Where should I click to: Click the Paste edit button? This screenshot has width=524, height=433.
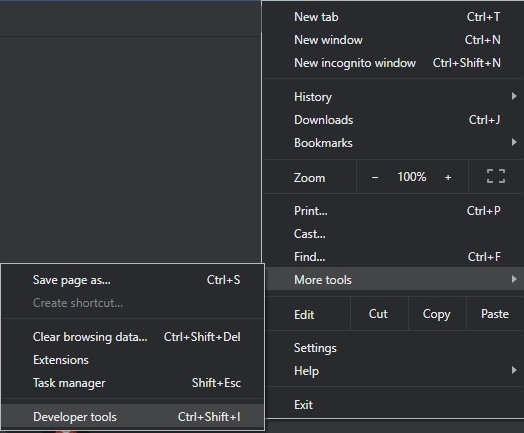(x=495, y=314)
